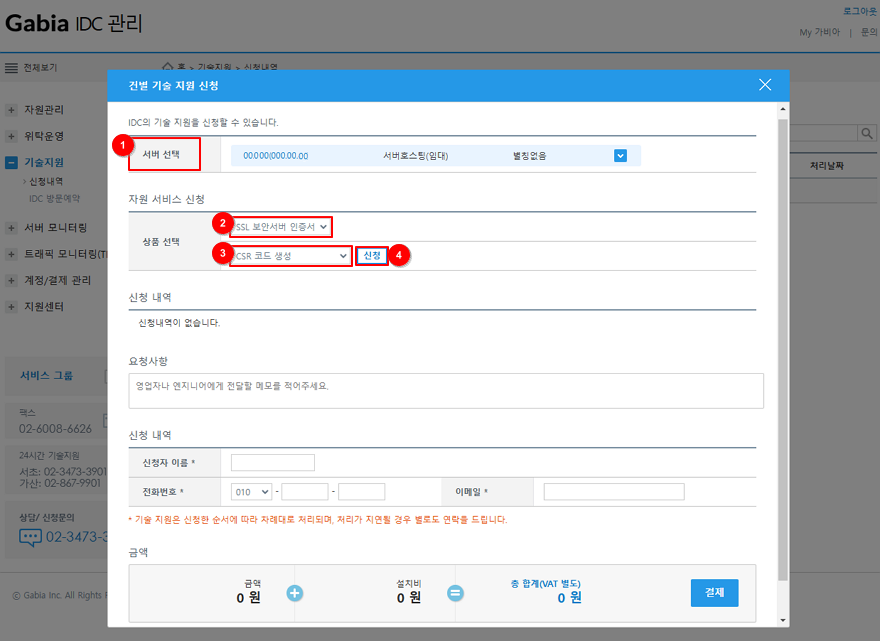Click the 문의 link in header
Viewport: 880px width, 641px height.
coord(869,32)
